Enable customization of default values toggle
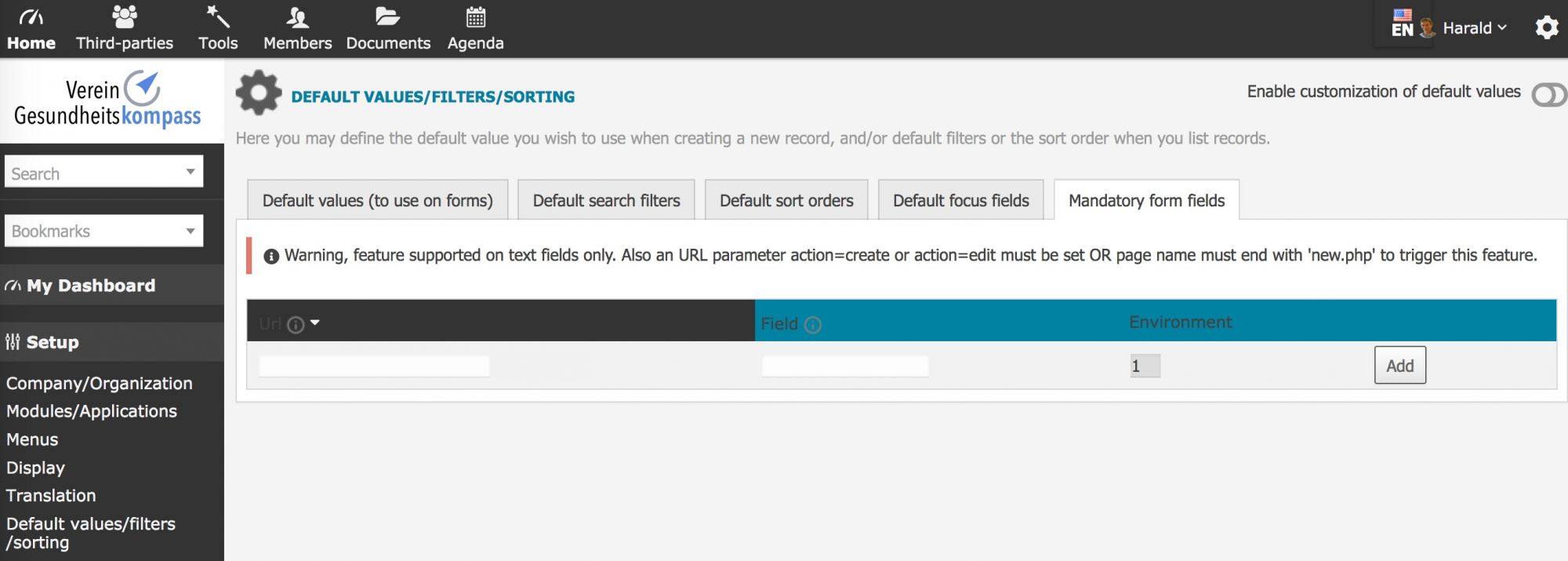Screen dimensions: 1568x561 click(x=1548, y=96)
